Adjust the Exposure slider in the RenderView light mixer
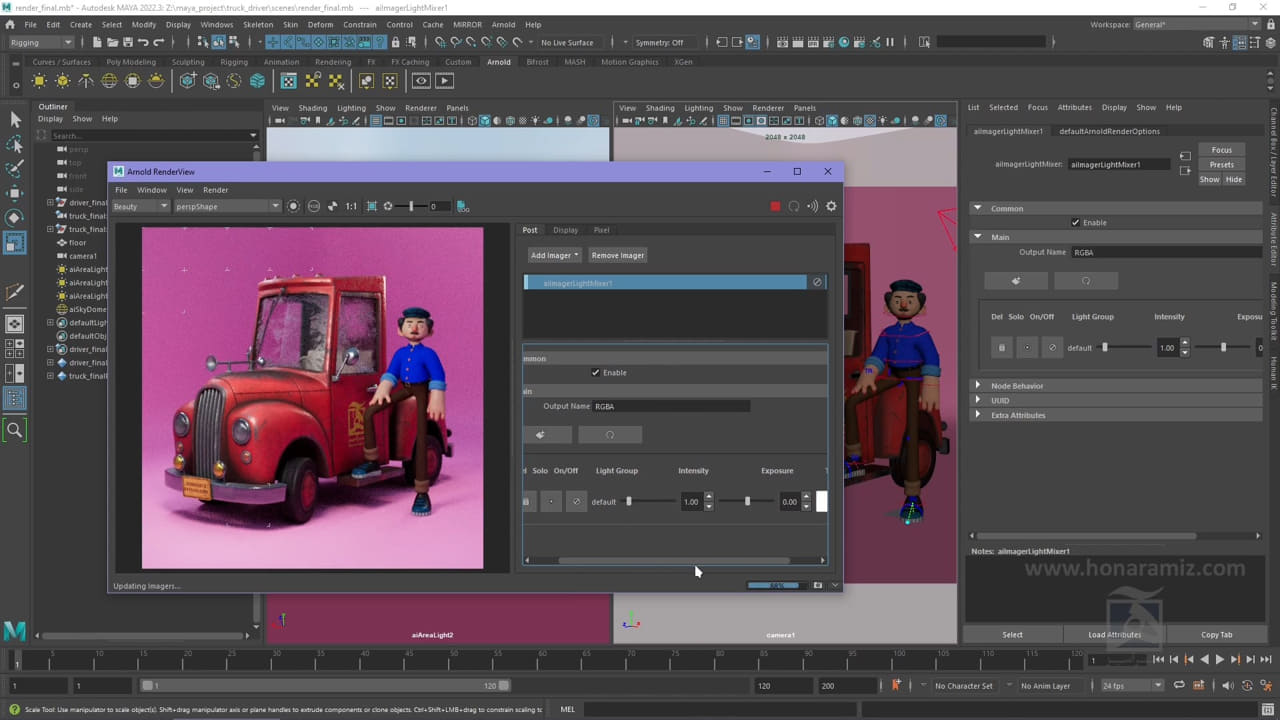 click(x=748, y=501)
